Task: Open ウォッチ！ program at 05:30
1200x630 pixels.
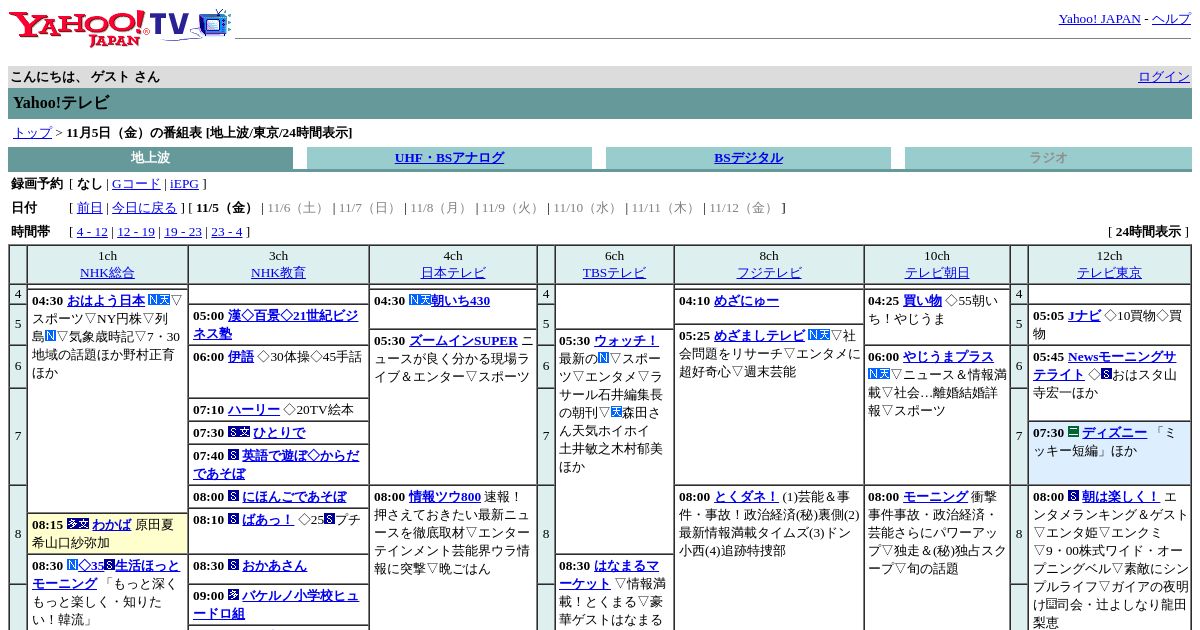Action: point(627,341)
